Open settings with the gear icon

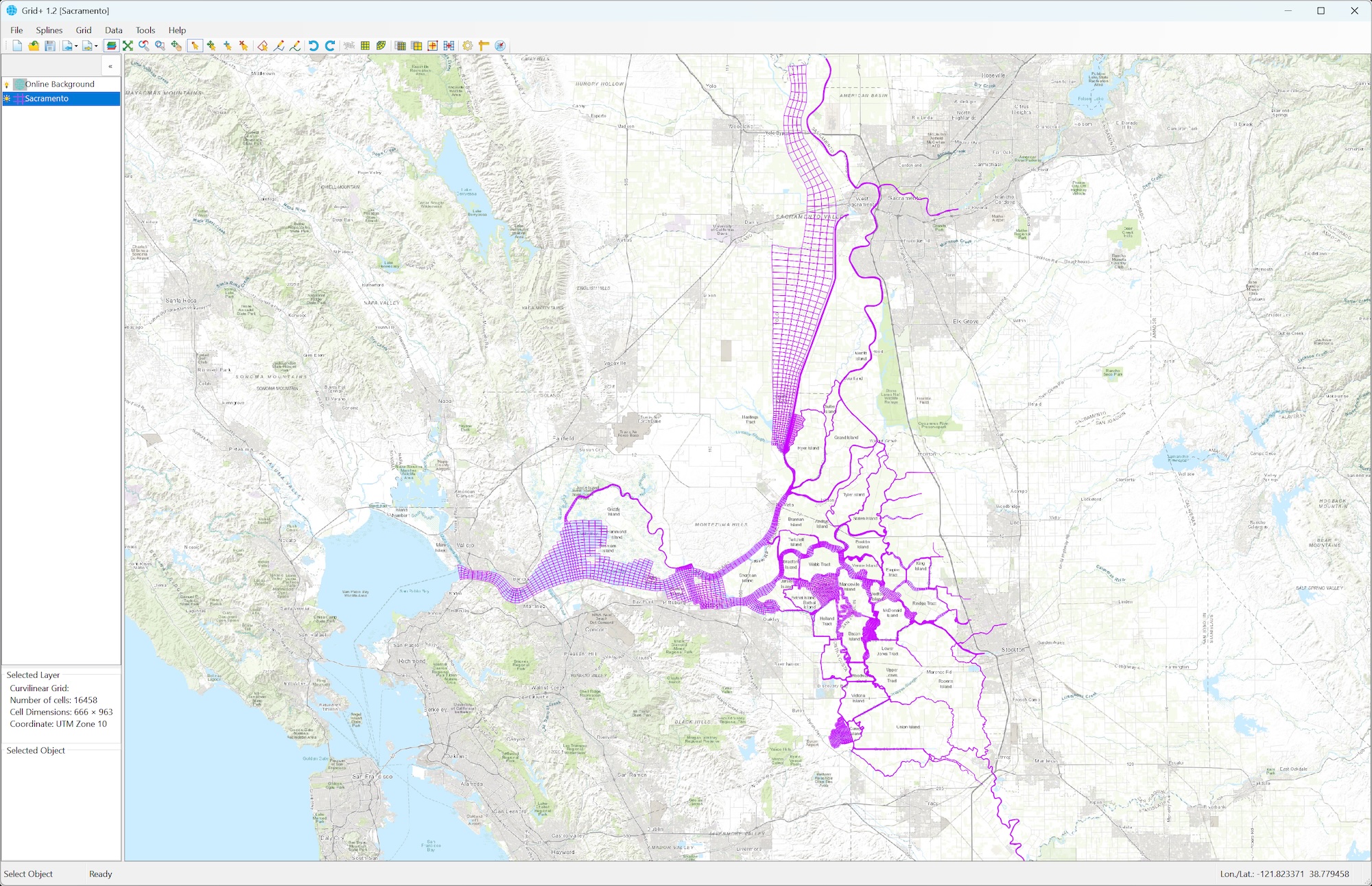coord(468,46)
